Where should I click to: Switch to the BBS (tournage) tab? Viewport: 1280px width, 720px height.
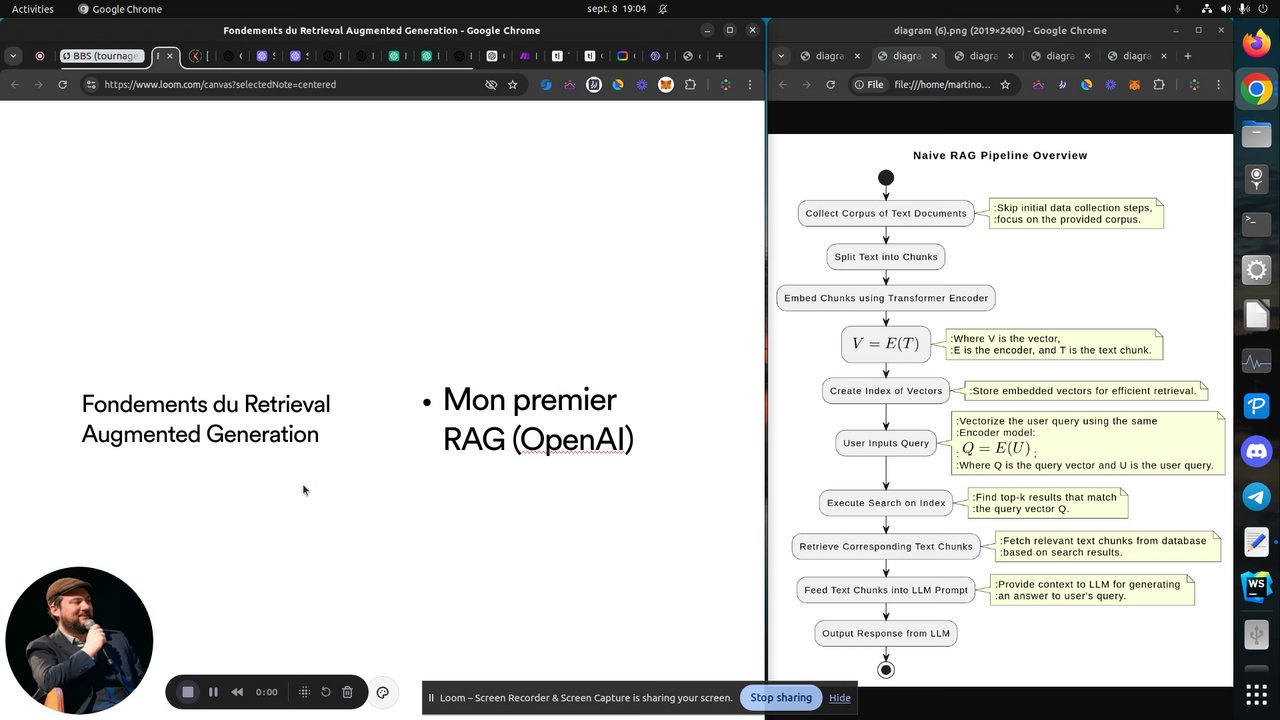pyautogui.click(x=103, y=56)
